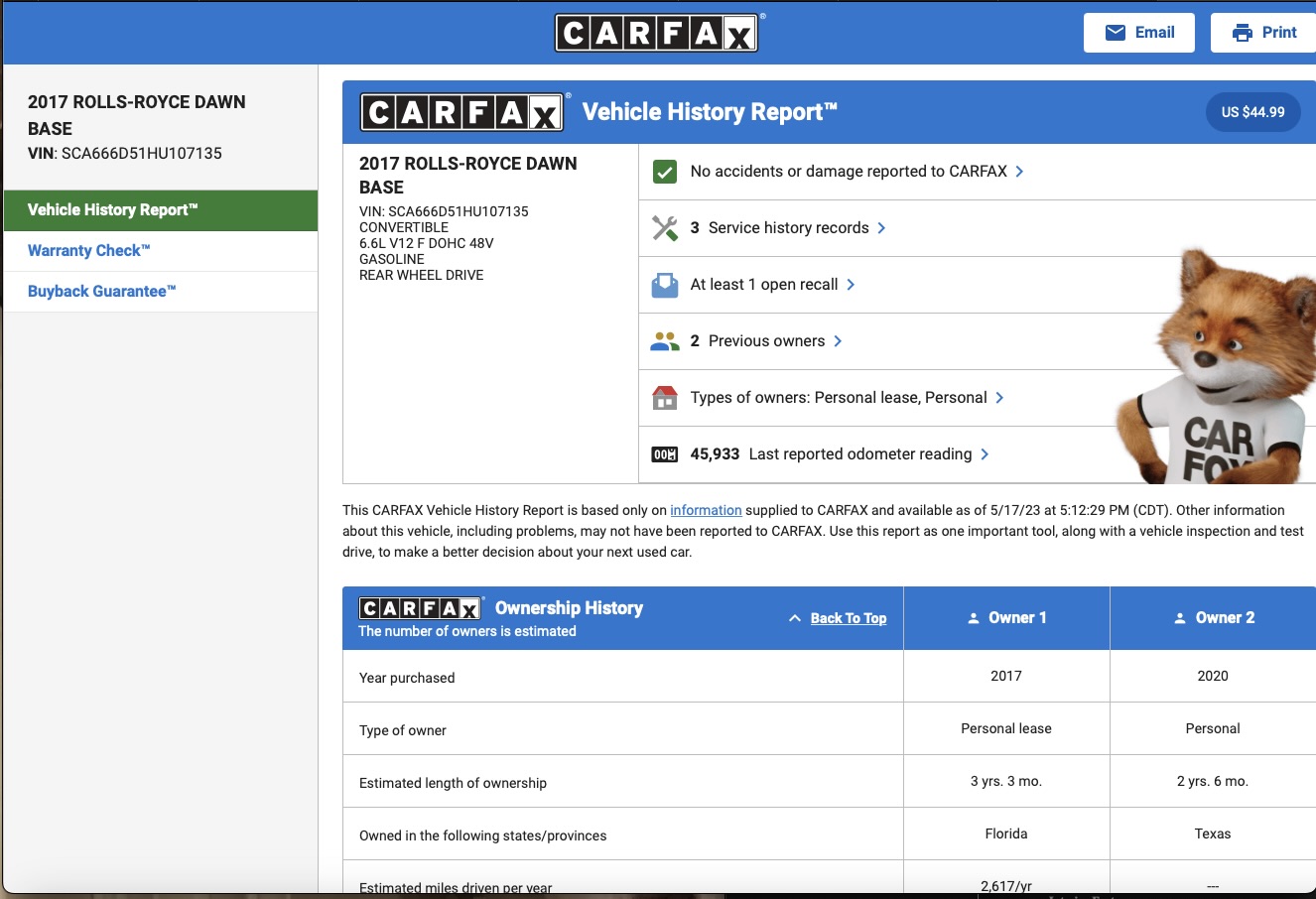Viewport: 1316px width, 899px height.
Task: Expand Types of owners chevron
Action: 999,398
